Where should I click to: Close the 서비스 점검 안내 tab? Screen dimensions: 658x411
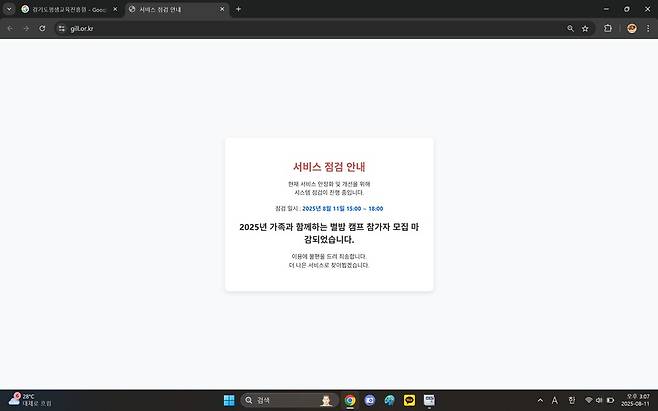click(222, 9)
